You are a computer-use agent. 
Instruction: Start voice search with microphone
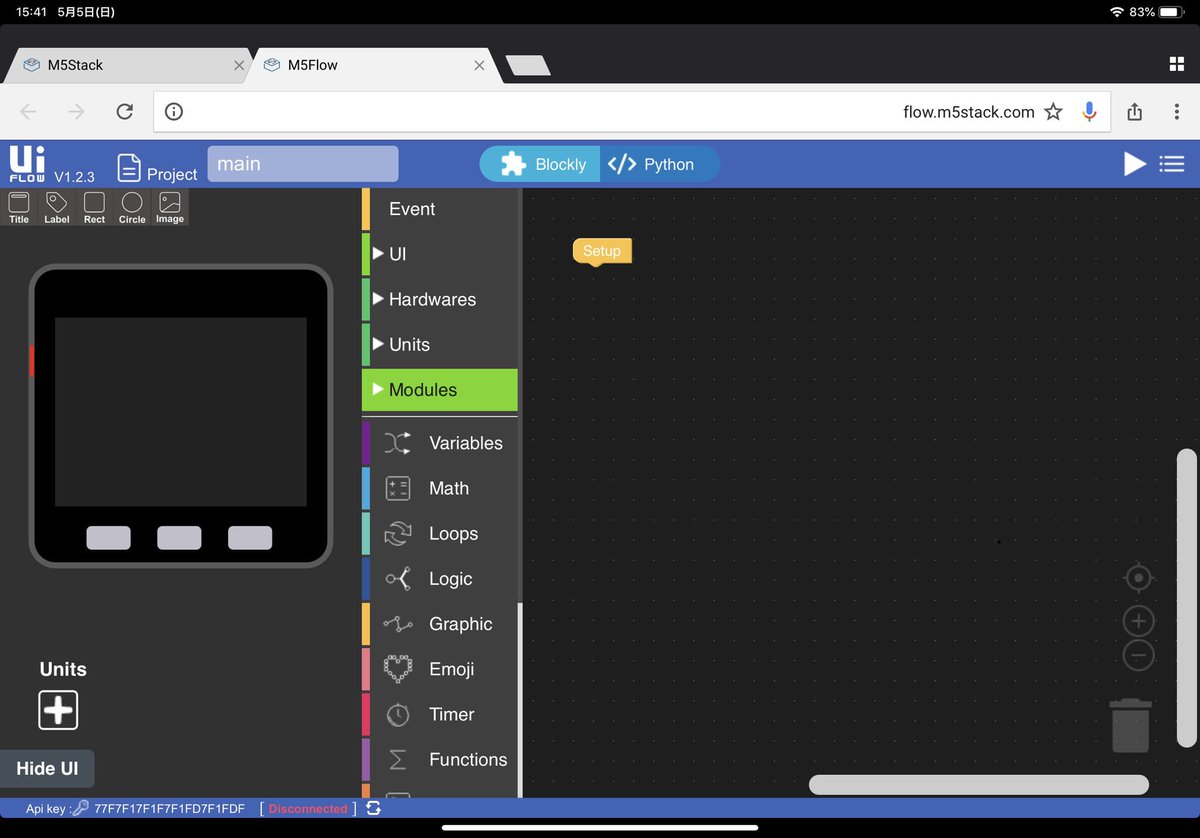tap(1089, 112)
